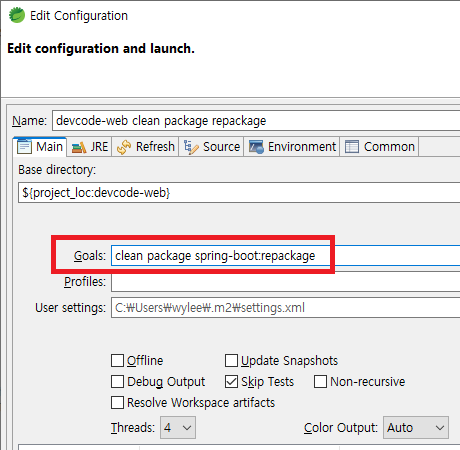460x450 pixels.
Task: Click the 'User settings:' label
Action: pyautogui.click(x=70, y=308)
